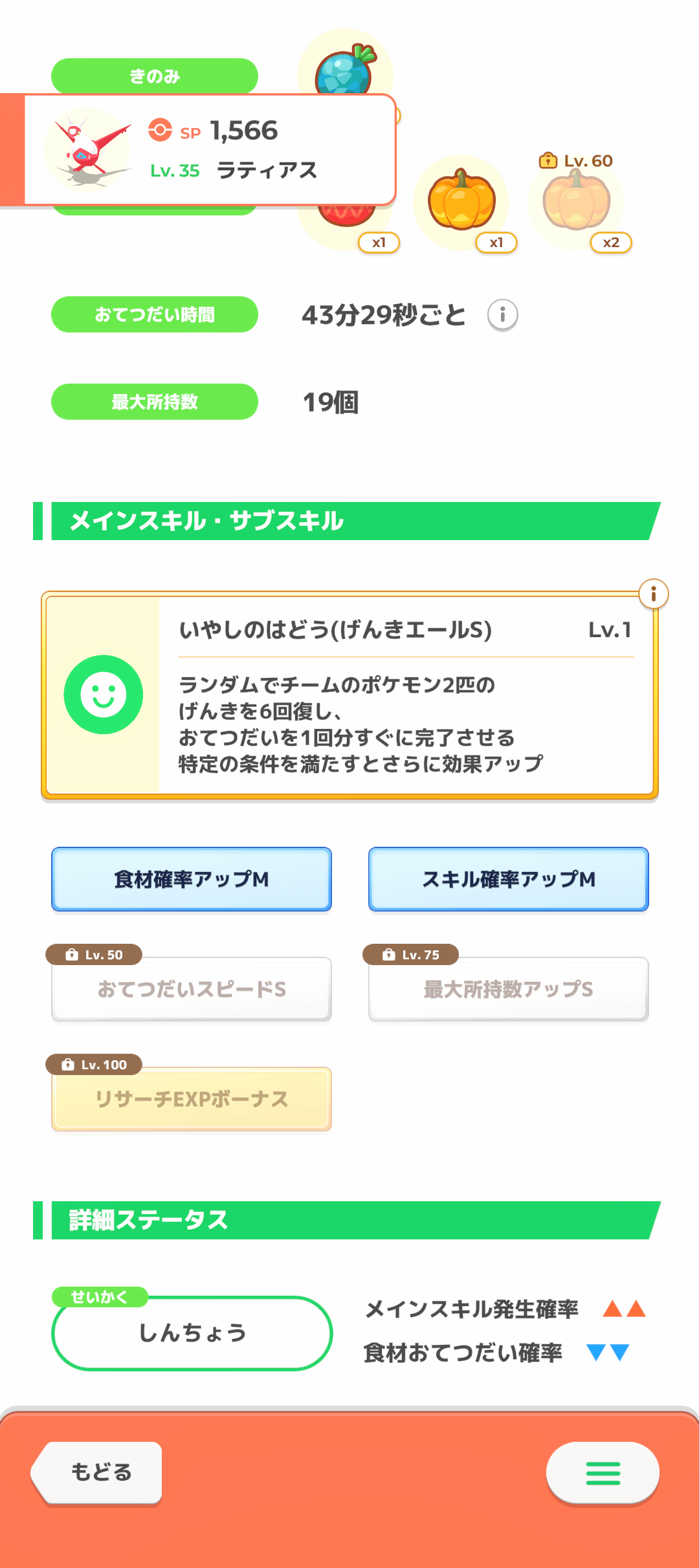Open main skill info icon
This screenshot has width=699, height=1568.
653,594
